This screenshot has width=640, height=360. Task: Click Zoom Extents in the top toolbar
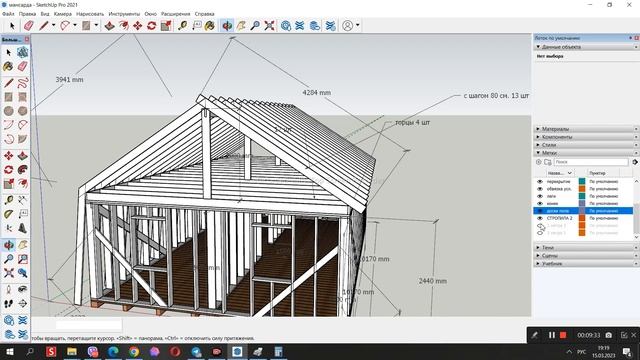pyautogui.click(x=269, y=26)
